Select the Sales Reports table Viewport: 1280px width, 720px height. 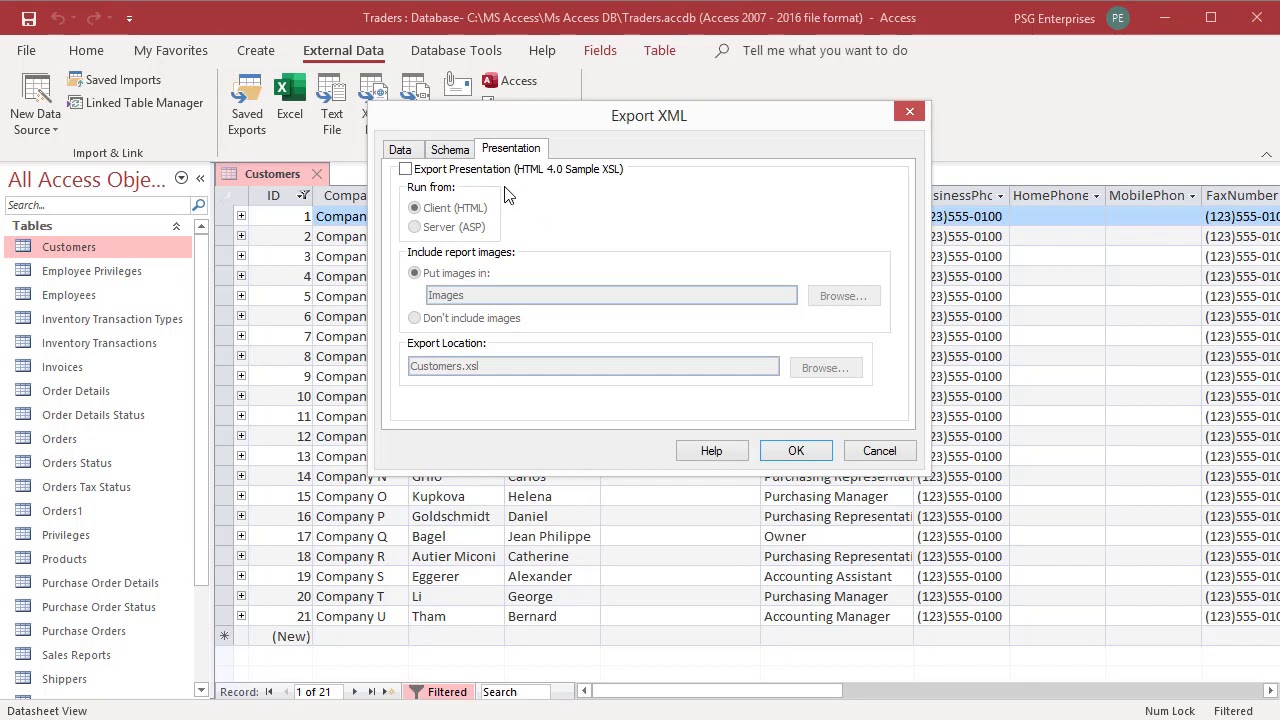(x=76, y=655)
